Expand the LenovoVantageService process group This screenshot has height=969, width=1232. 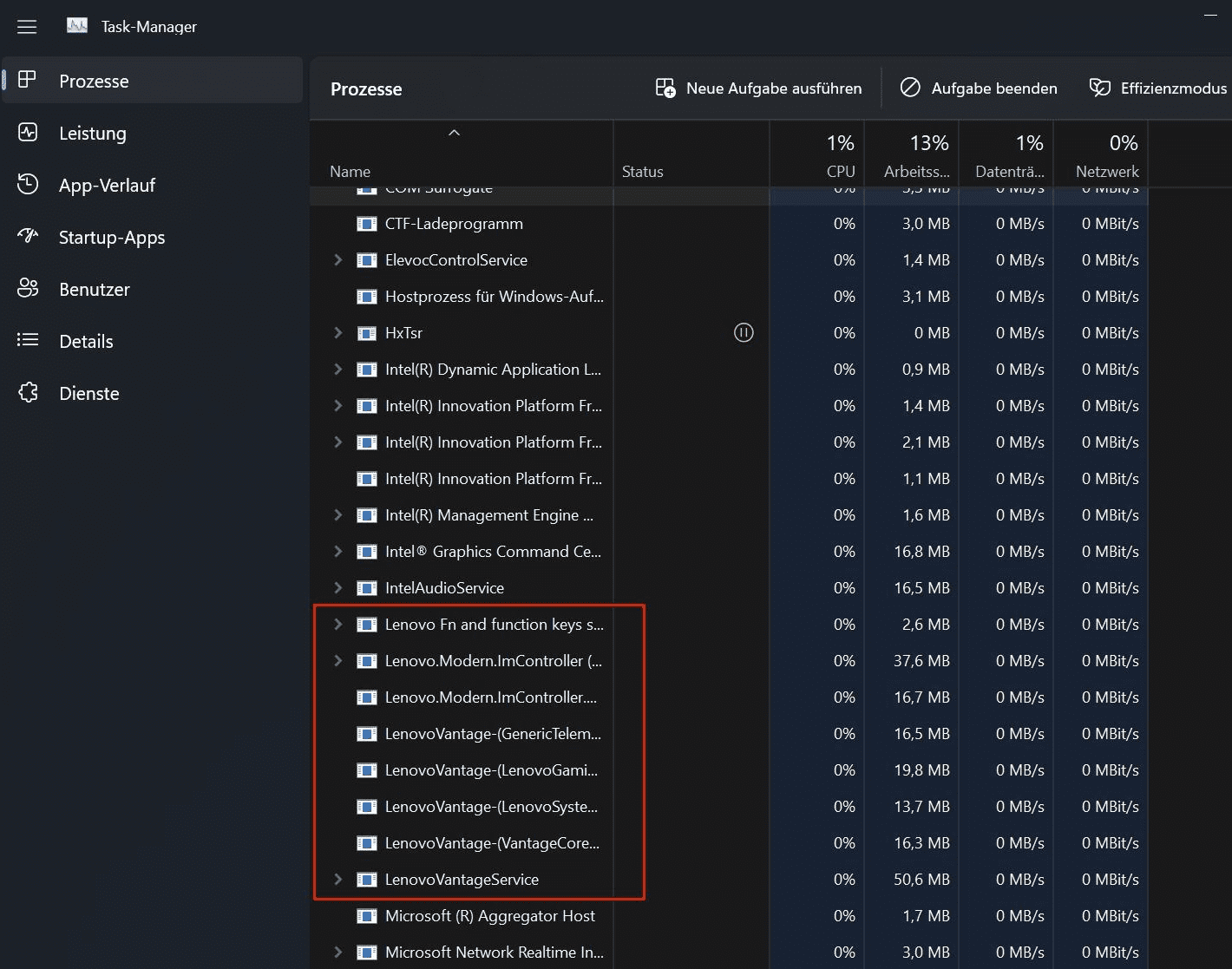point(338,879)
